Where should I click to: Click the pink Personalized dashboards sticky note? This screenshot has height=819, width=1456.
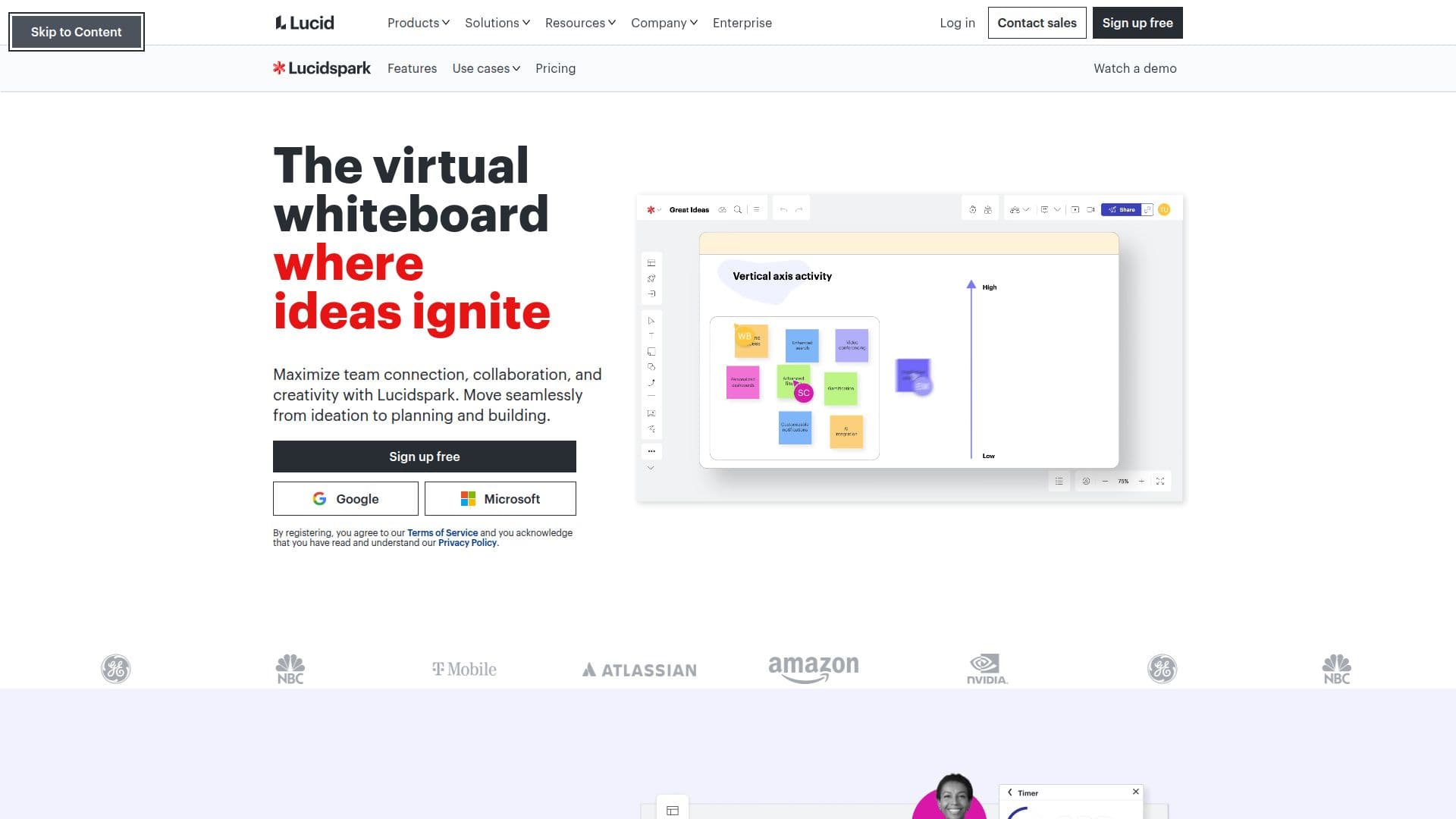tap(742, 382)
